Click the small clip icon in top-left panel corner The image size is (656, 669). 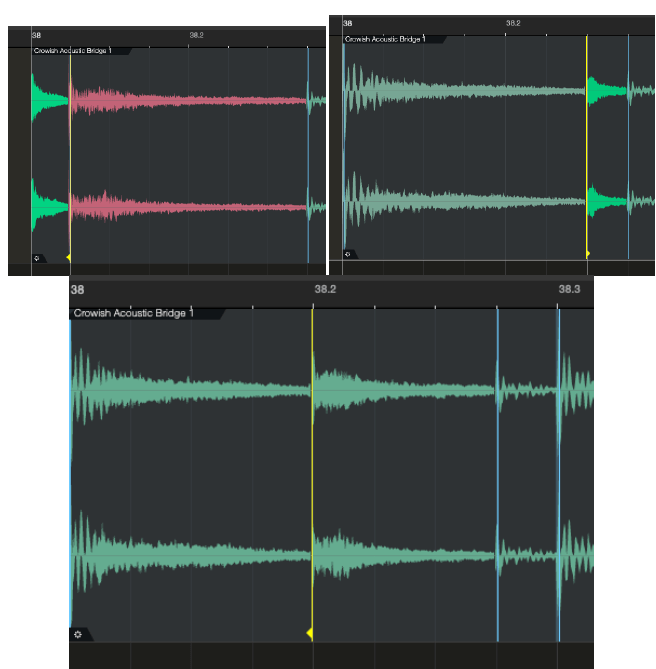37,258
